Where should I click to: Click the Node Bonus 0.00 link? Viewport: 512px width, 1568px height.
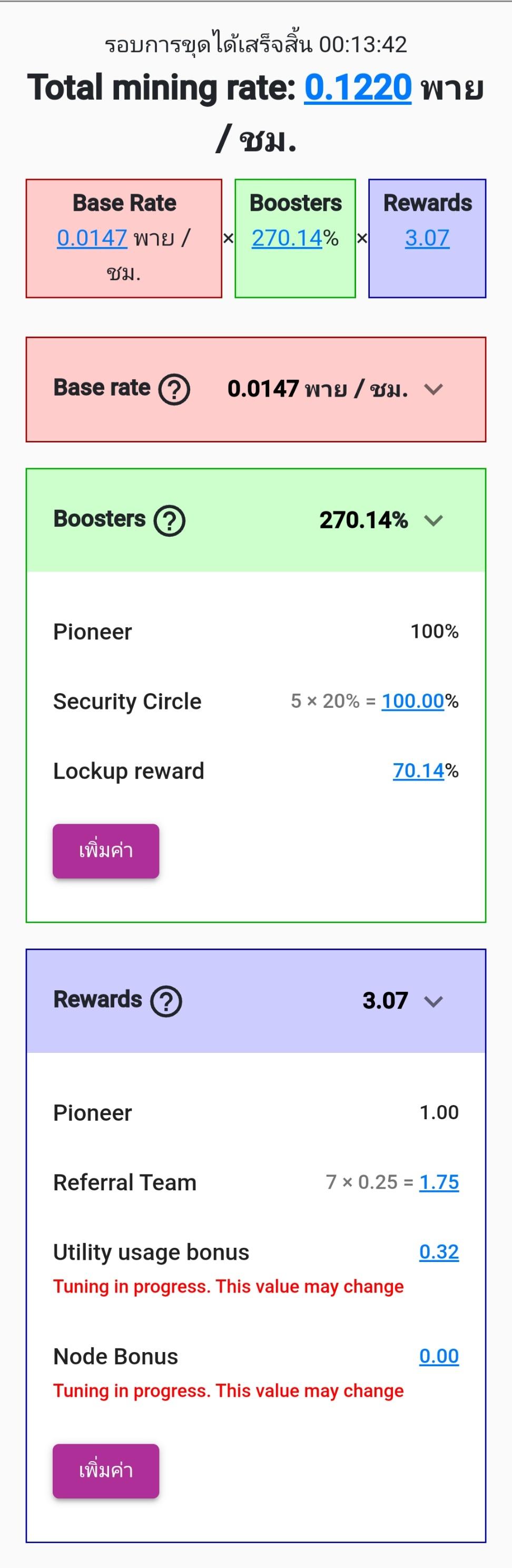click(x=439, y=1356)
